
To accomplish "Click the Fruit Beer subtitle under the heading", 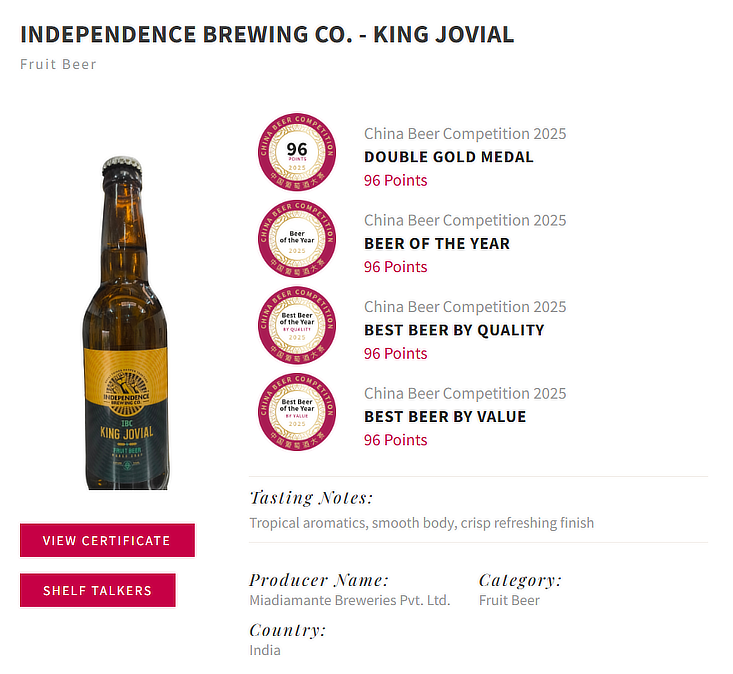I will point(58,64).
